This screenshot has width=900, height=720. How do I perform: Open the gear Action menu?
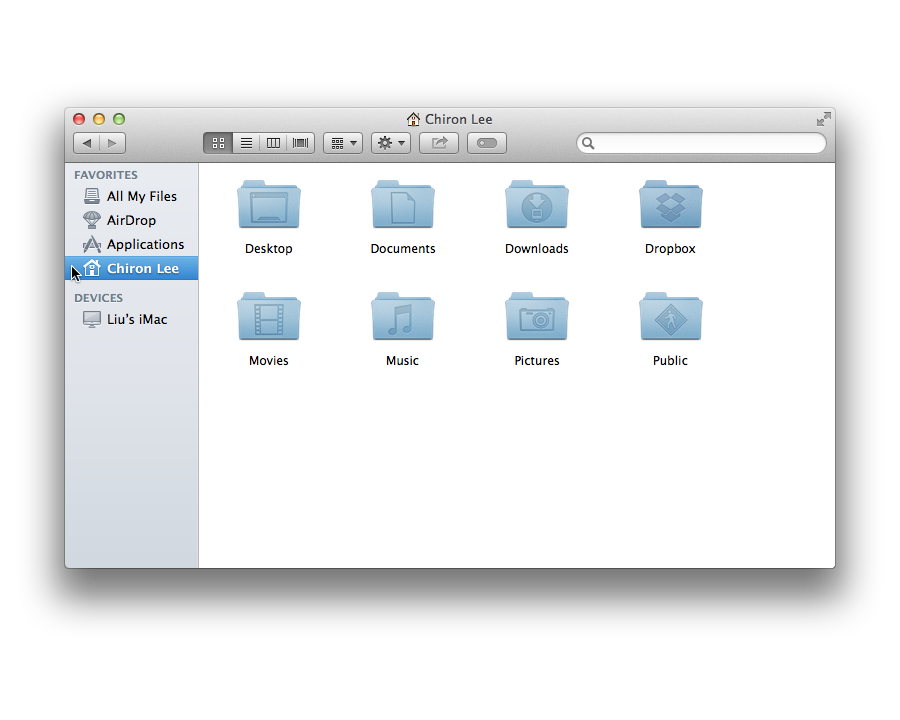click(x=390, y=143)
